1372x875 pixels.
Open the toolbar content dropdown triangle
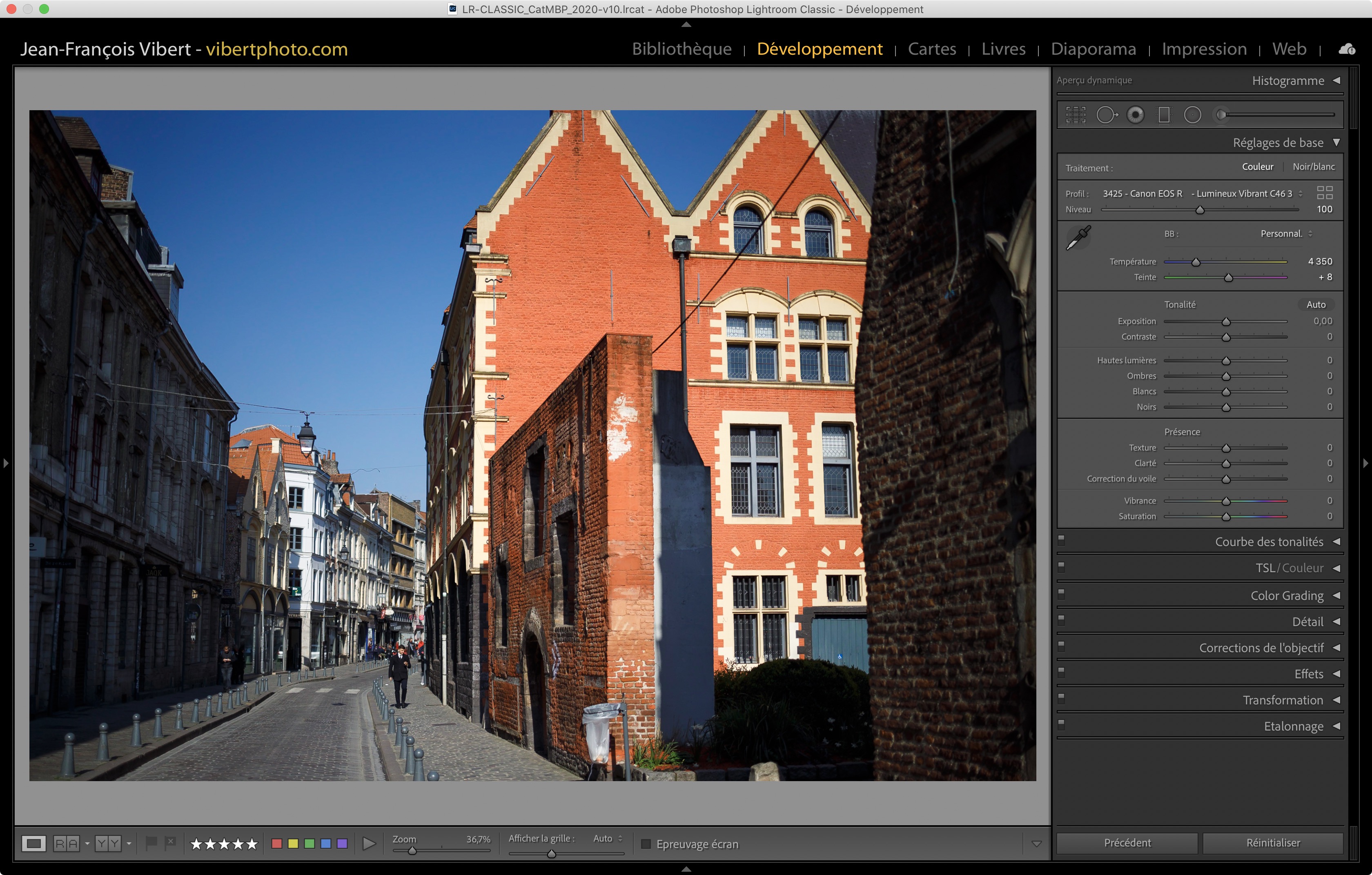tap(1036, 844)
